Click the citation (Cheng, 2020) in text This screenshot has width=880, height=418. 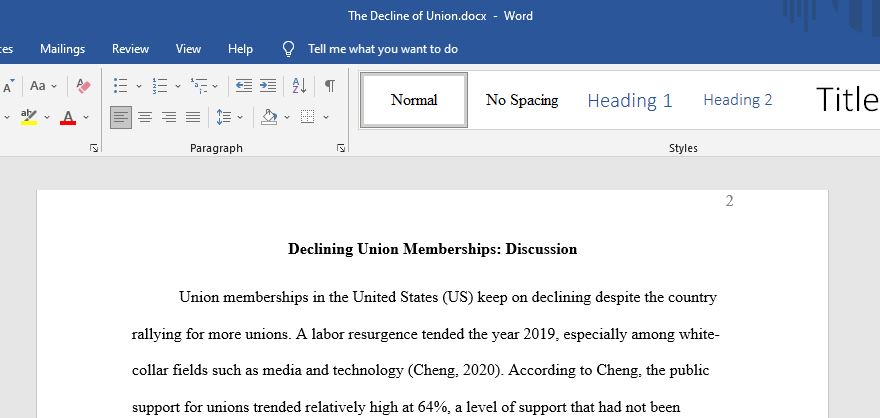coord(455,370)
